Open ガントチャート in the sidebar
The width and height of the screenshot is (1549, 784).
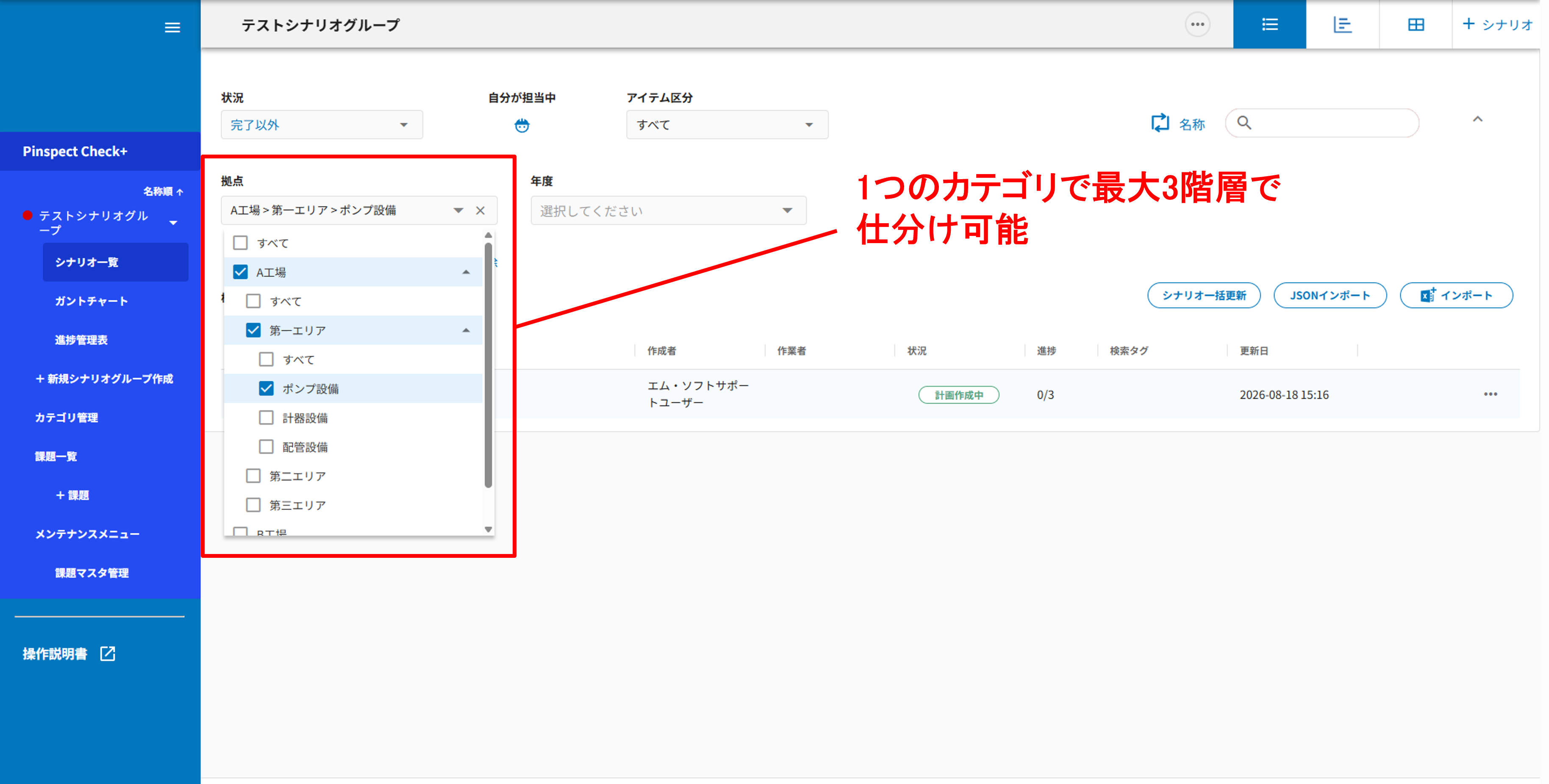pyautogui.click(x=92, y=301)
